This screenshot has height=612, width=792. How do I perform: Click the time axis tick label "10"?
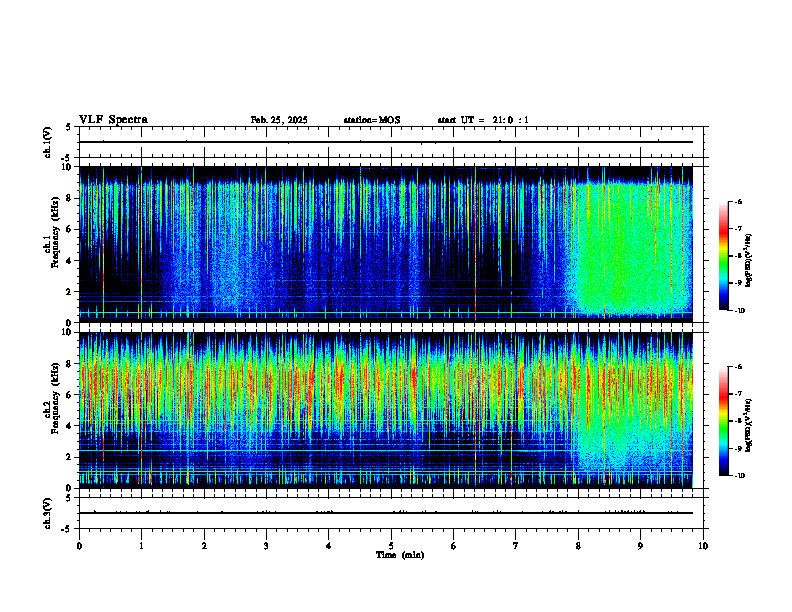[x=703, y=546]
